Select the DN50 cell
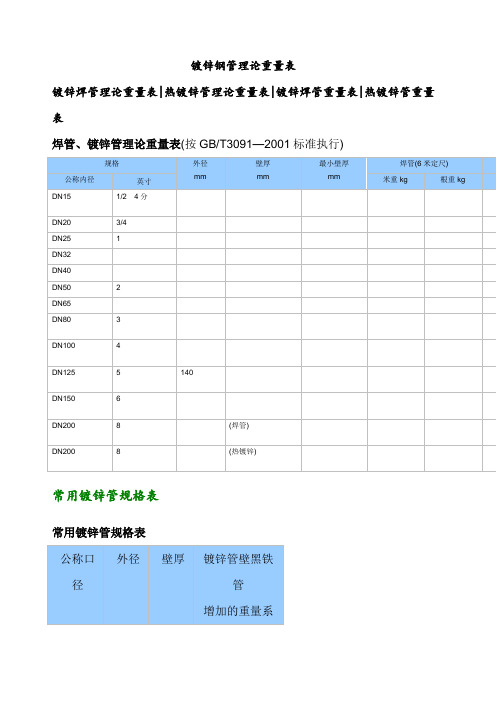Screen dimensions: 496x702 [x=80, y=289]
